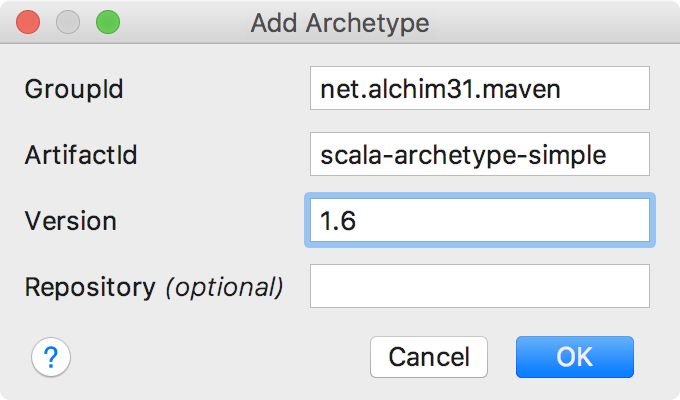Click the "Add Archetype" title bar text
The height and width of the screenshot is (400, 680).
(x=340, y=22)
